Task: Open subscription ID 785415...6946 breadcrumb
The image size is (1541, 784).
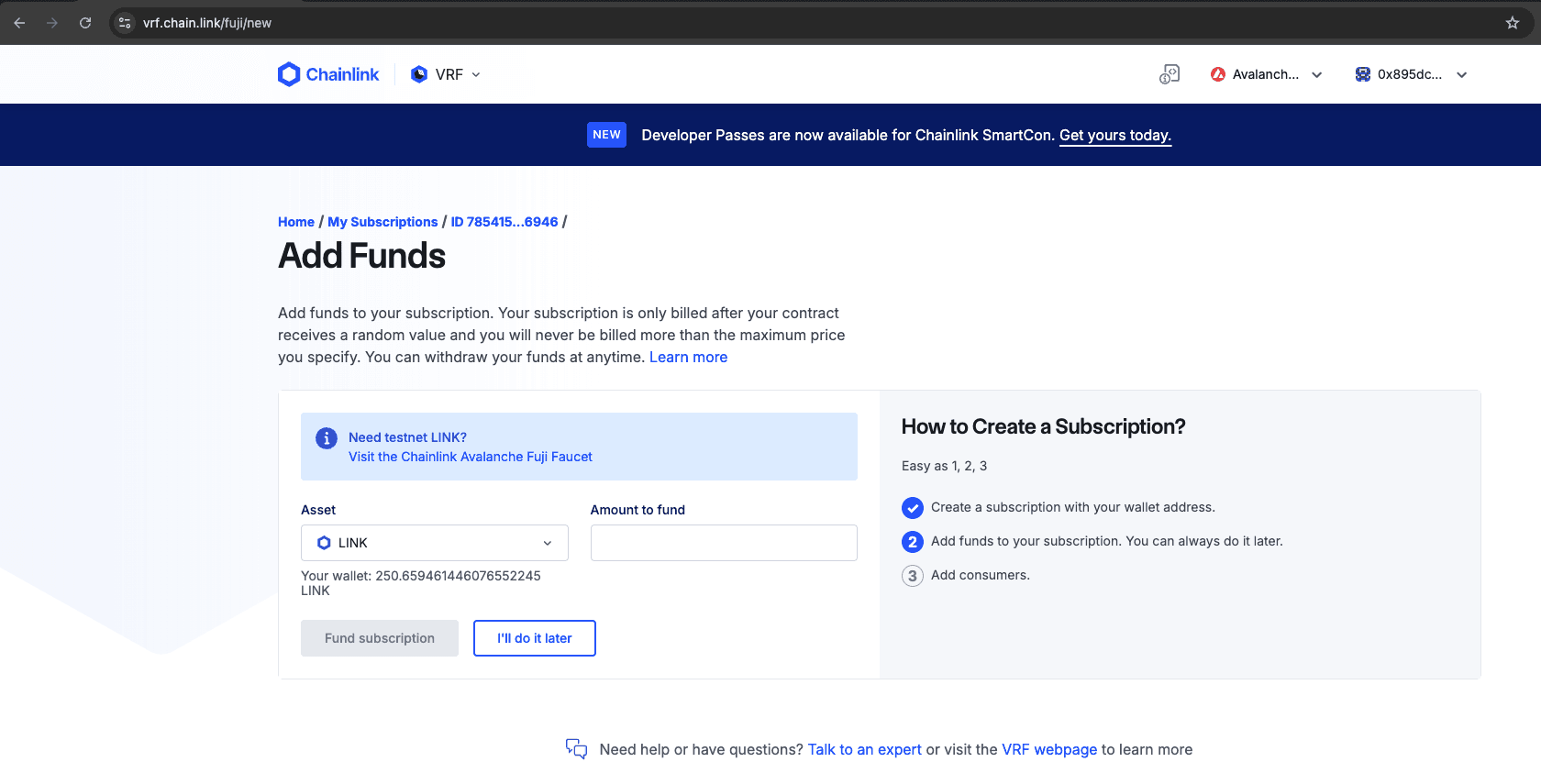Action: [504, 222]
